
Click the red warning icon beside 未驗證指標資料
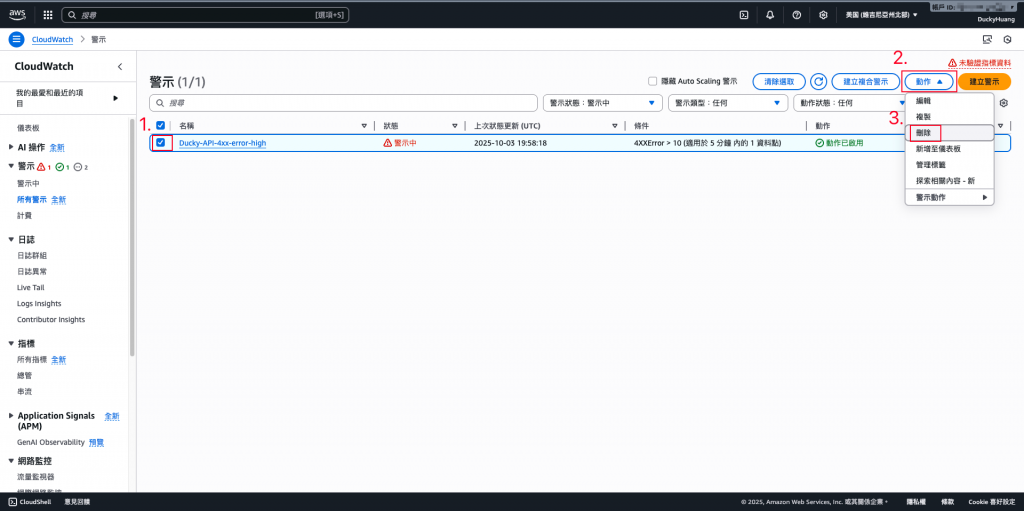pos(952,63)
